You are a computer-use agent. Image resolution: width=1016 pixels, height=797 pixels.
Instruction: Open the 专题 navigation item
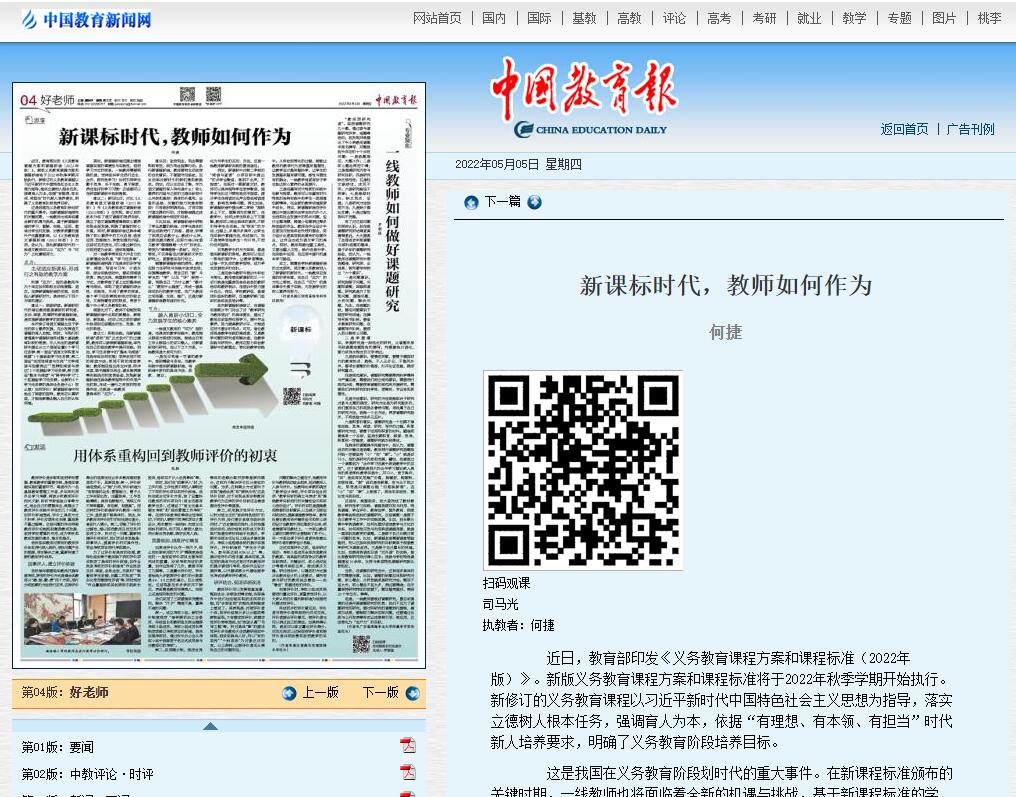pyautogui.click(x=899, y=18)
